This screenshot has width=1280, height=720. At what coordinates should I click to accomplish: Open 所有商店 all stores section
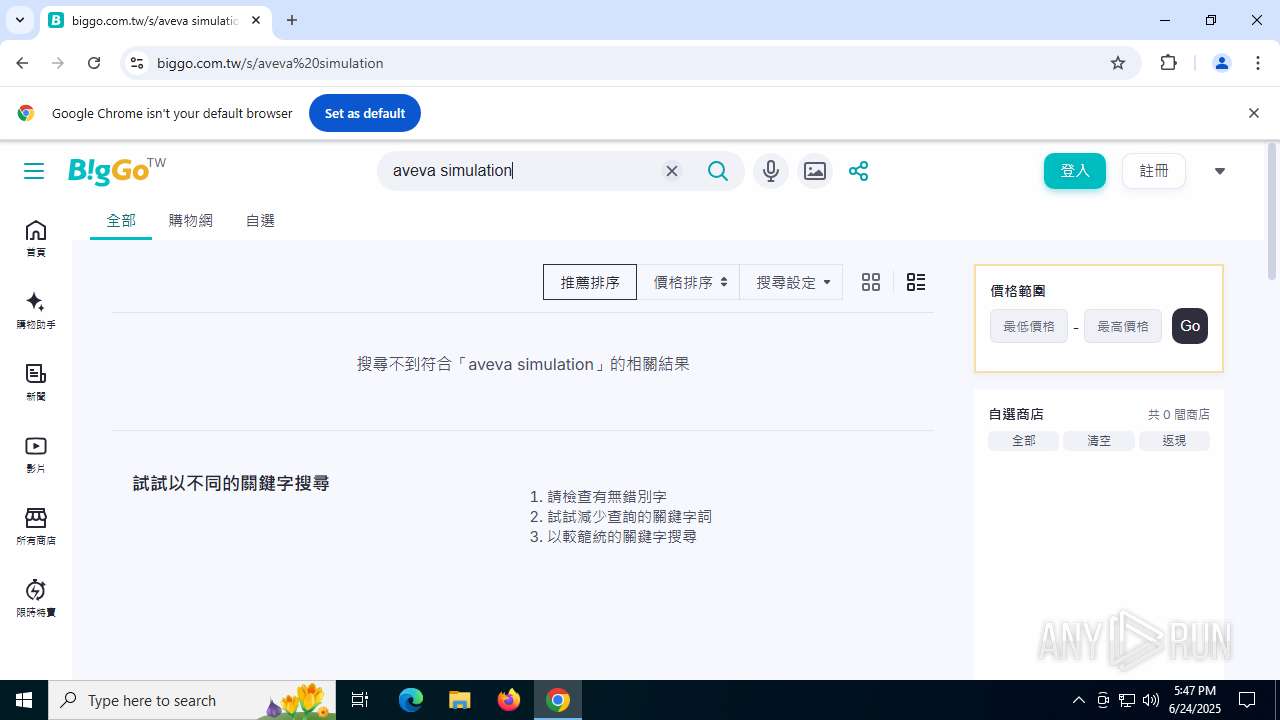coord(36,527)
